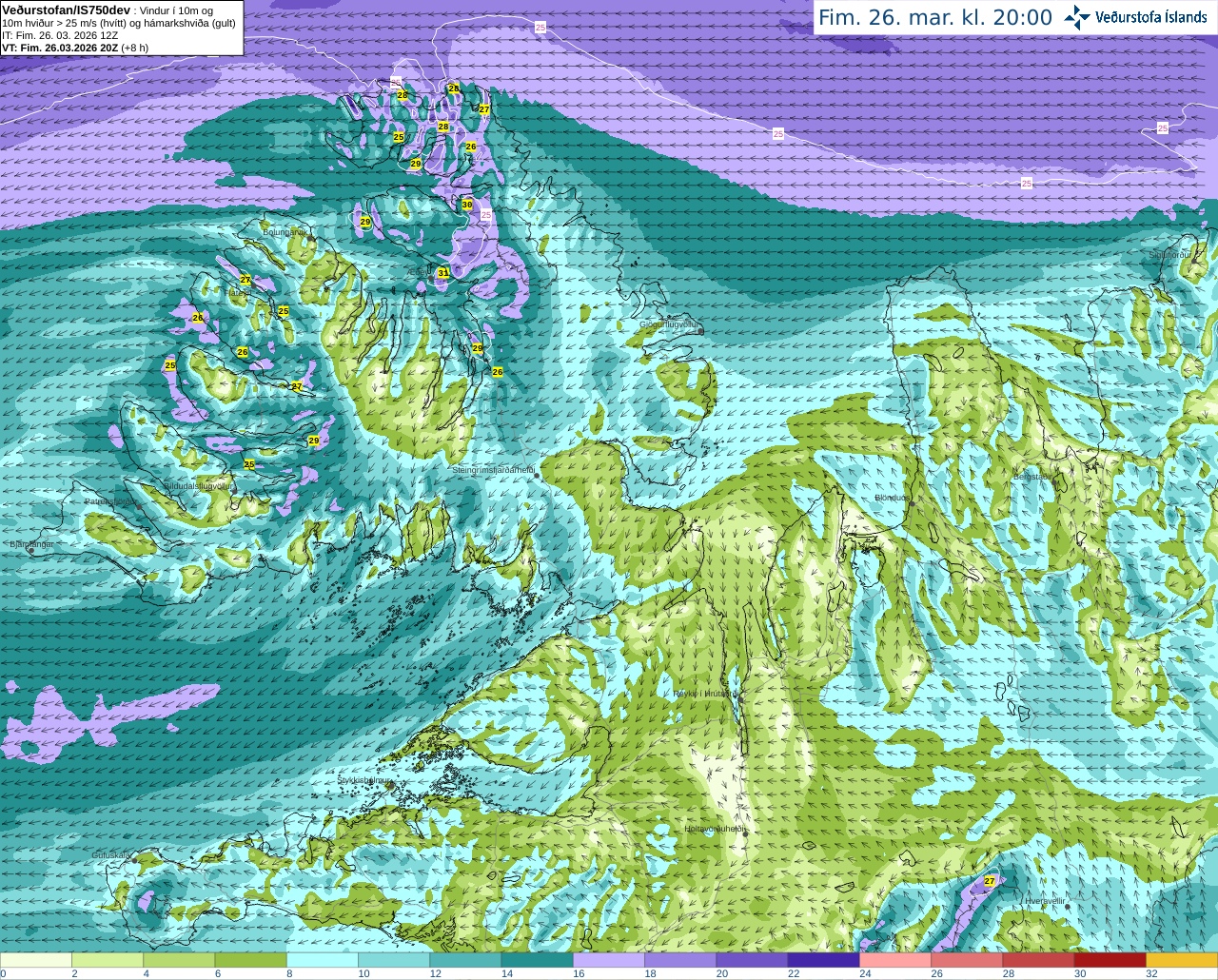The image size is (1218, 980).
Task: Click the gust marker 27 near Hveravellir
Action: (990, 881)
